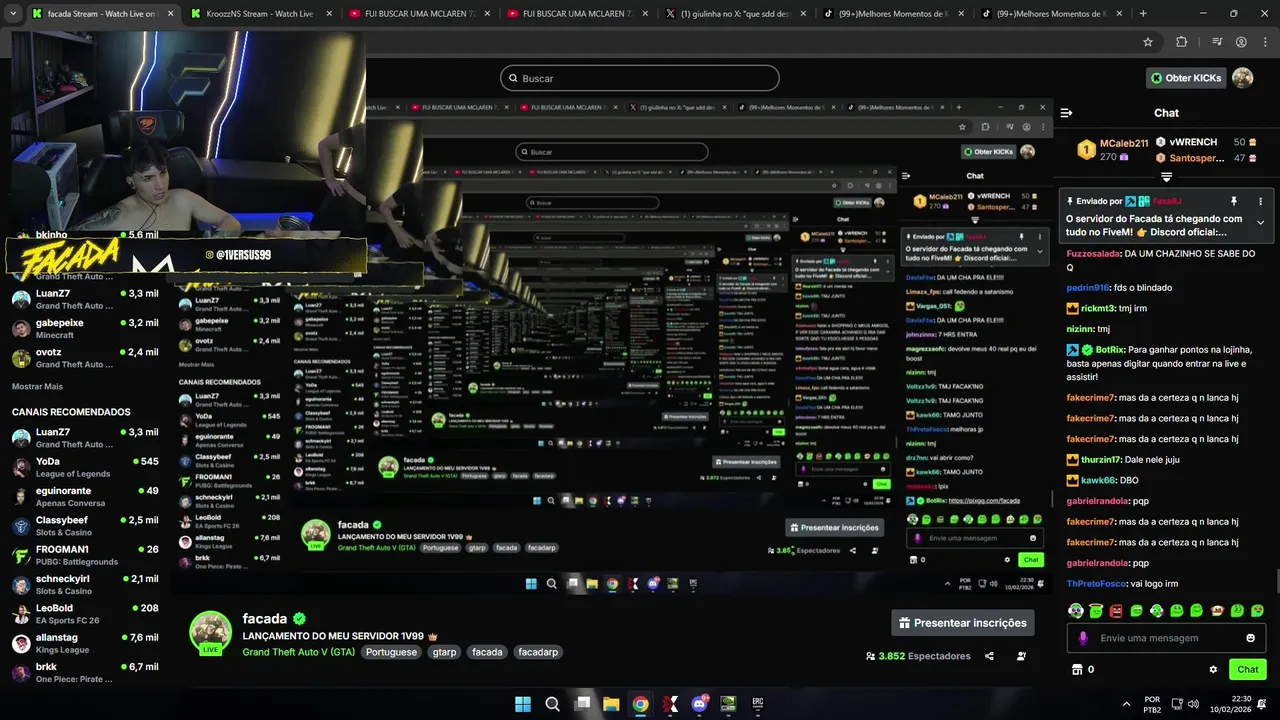
Task: Open Windows Start menu
Action: tap(522, 704)
